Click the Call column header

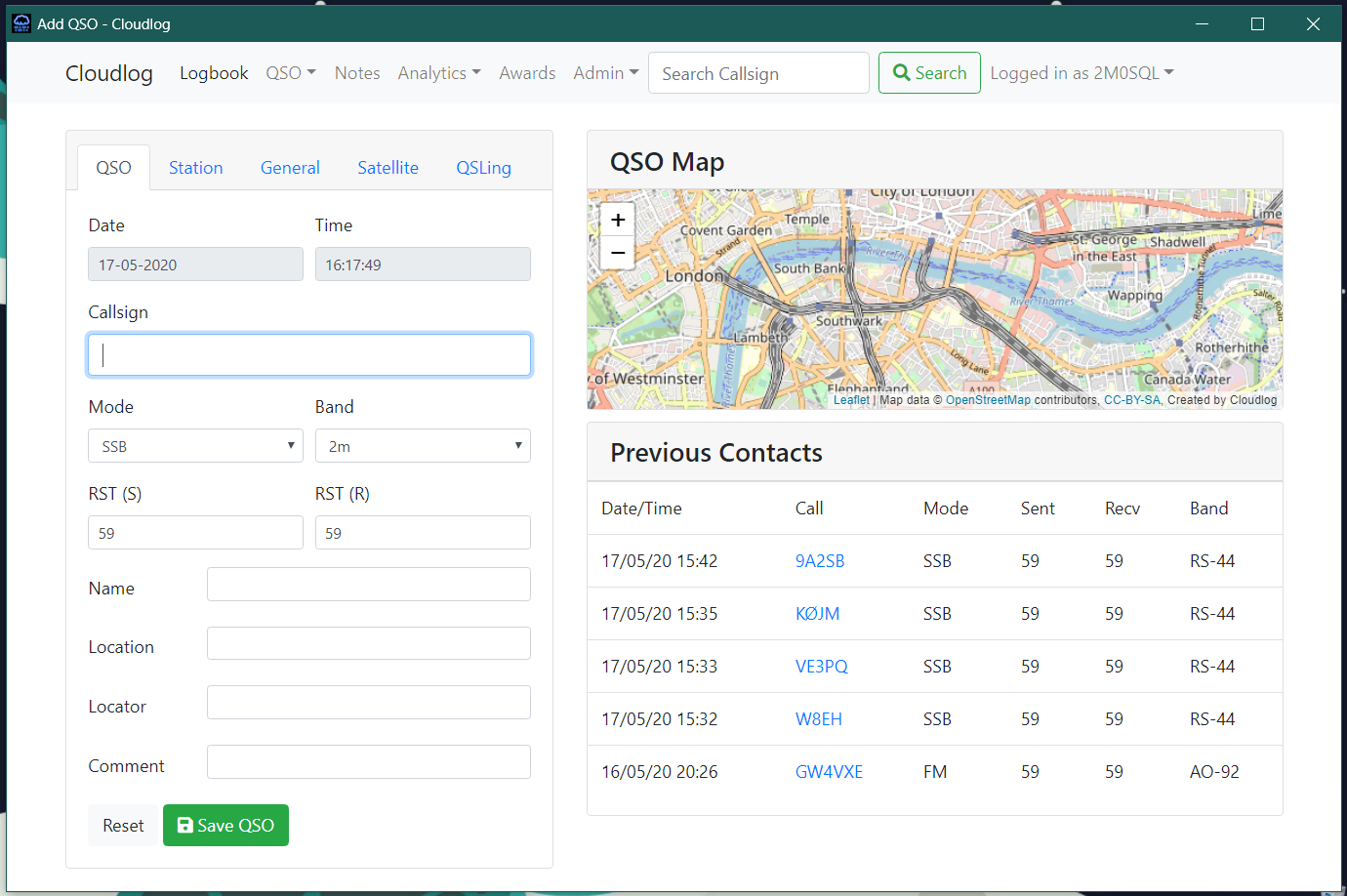(x=809, y=509)
